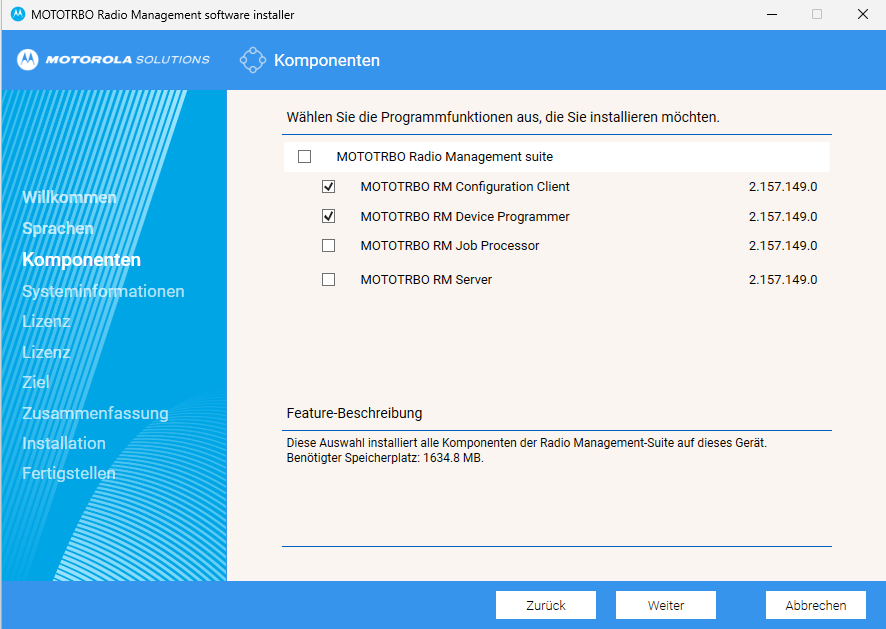The image size is (886, 629).
Task: Open Zusammenfassung step in sidebar
Action: click(95, 413)
